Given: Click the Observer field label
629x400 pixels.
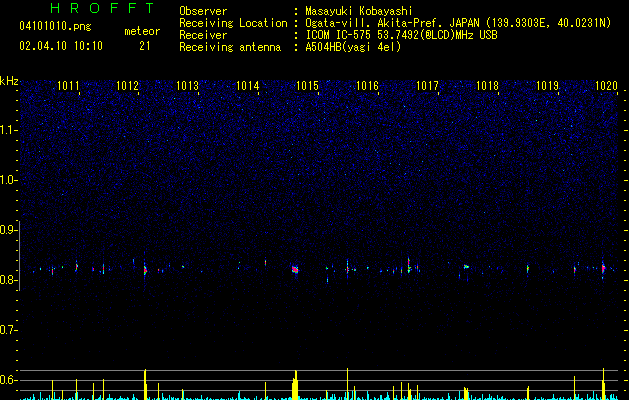Looking at the screenshot, I should 203,11.
